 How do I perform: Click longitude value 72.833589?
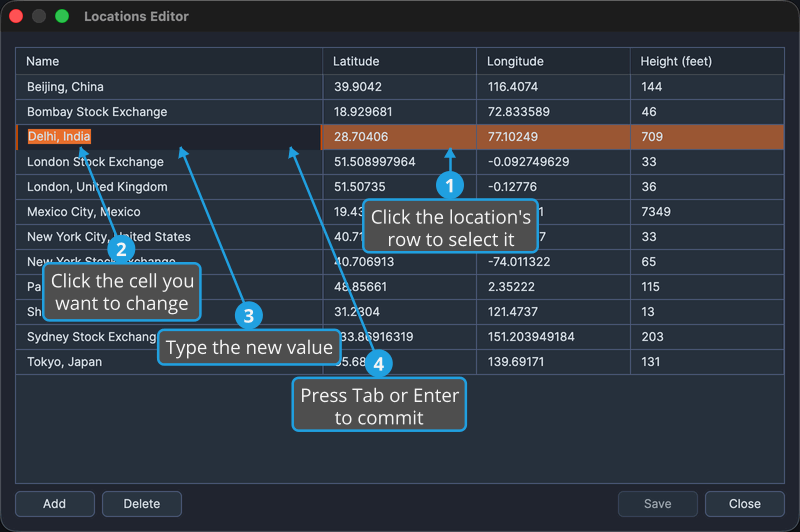[519, 112]
